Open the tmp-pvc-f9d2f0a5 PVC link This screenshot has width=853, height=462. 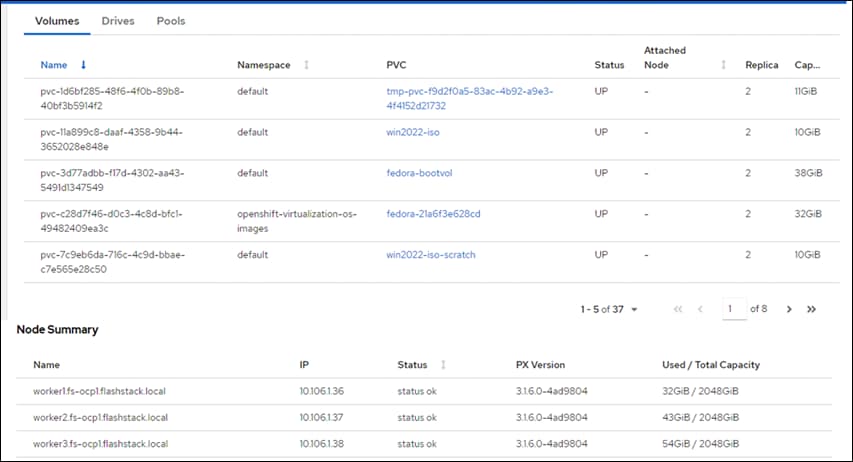pos(469,98)
